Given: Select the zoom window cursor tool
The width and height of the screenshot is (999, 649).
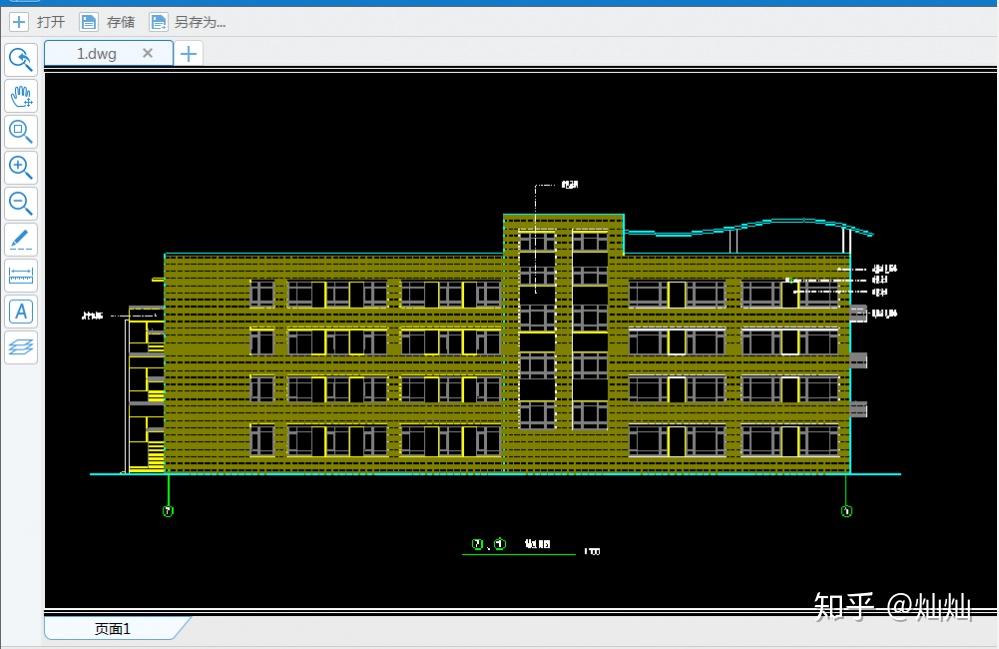Looking at the screenshot, I should [x=21, y=60].
